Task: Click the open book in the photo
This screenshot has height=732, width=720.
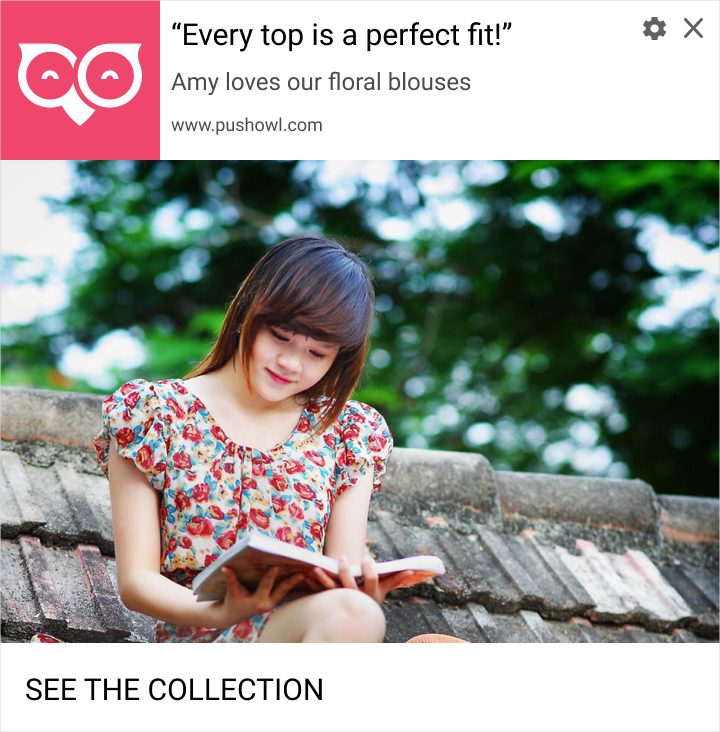Action: pyautogui.click(x=318, y=566)
